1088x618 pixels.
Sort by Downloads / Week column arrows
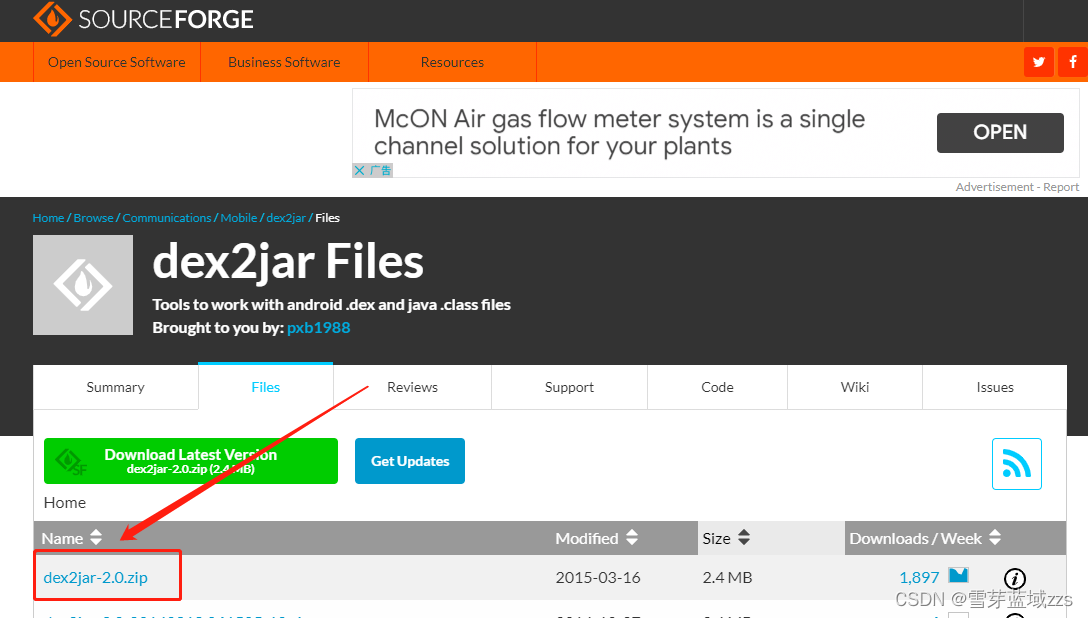pos(995,538)
